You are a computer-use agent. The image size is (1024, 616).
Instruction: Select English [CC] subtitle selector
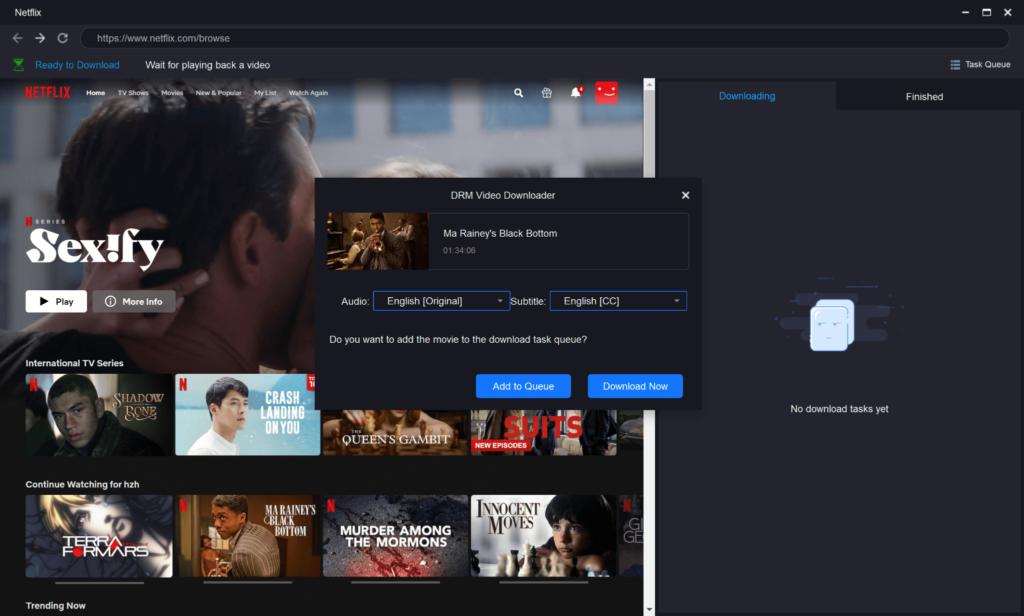point(618,300)
